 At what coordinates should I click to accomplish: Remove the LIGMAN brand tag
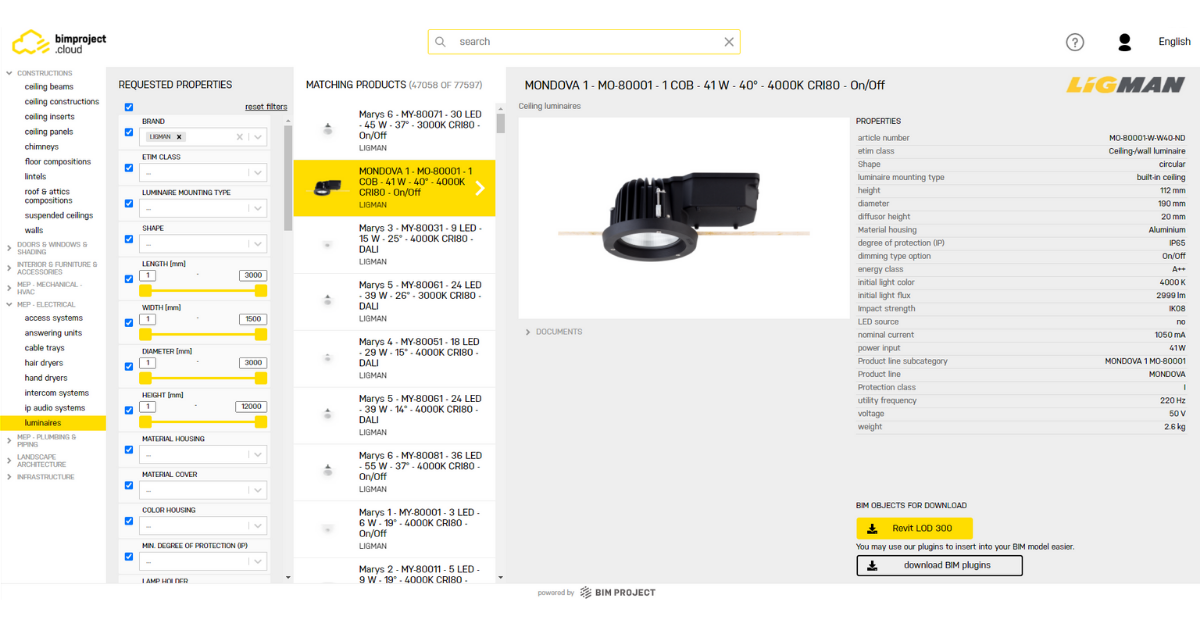(x=179, y=137)
